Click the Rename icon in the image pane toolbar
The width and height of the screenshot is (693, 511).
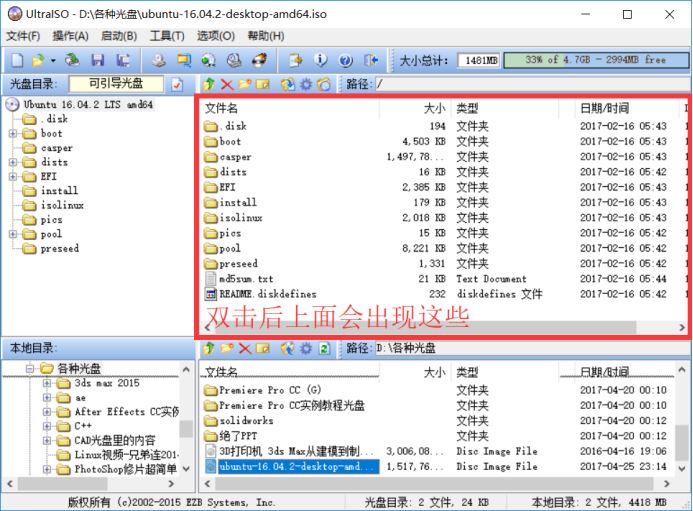[x=263, y=84]
